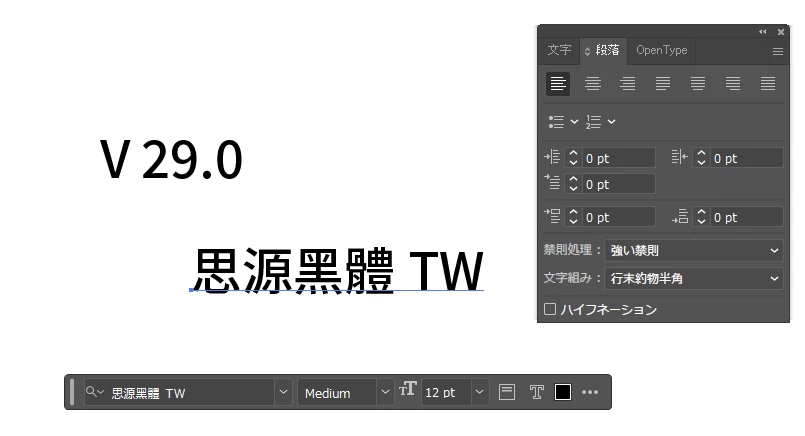
Task: Click the space before paragraph icon
Action: pos(552,216)
